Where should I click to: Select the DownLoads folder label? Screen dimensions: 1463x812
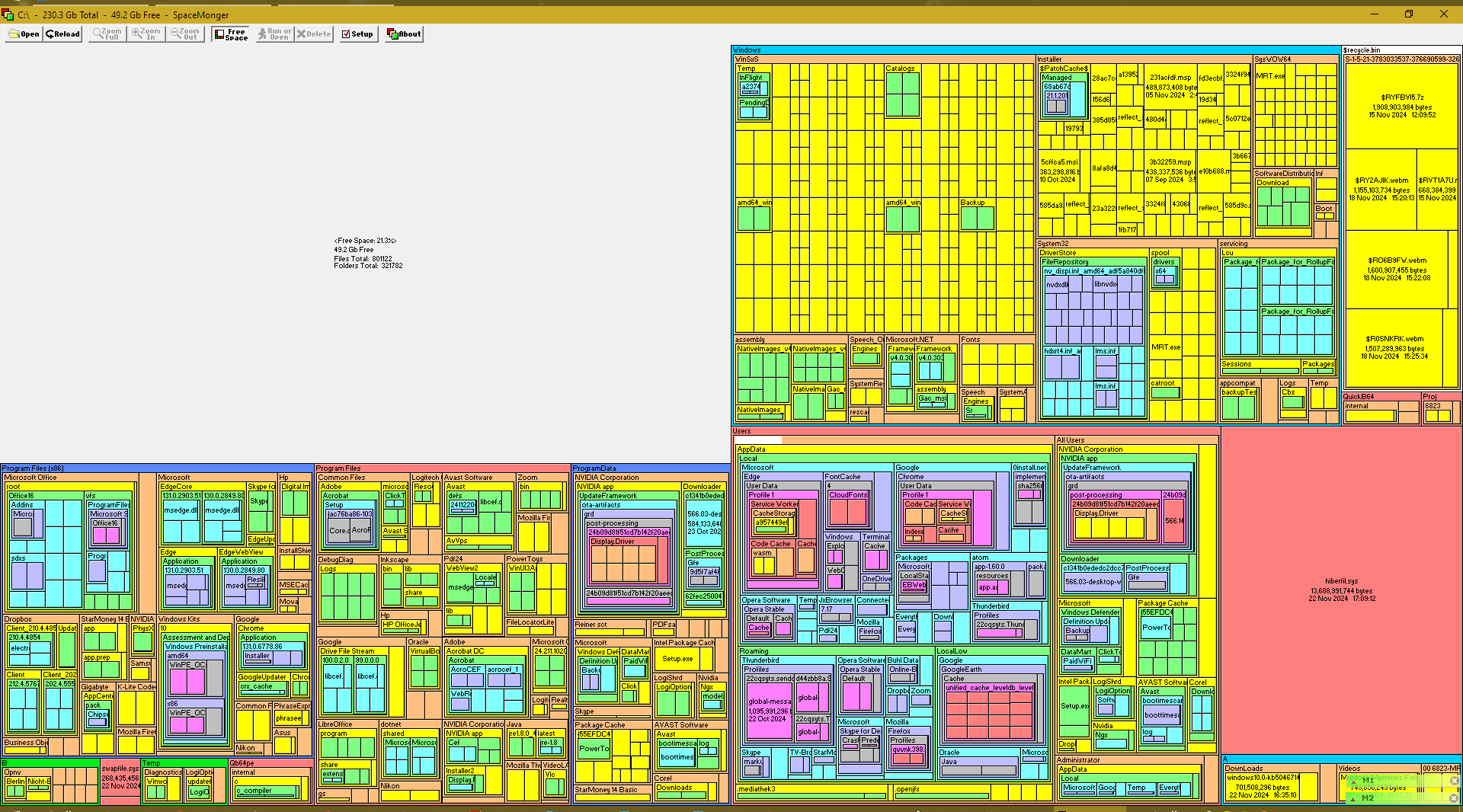point(1244,769)
